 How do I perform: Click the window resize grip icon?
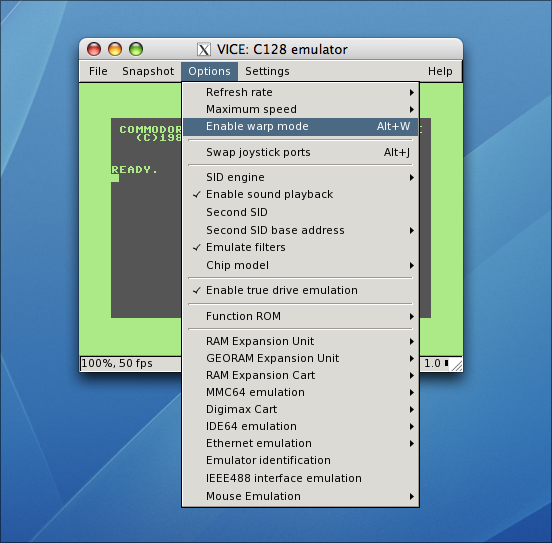tap(457, 365)
